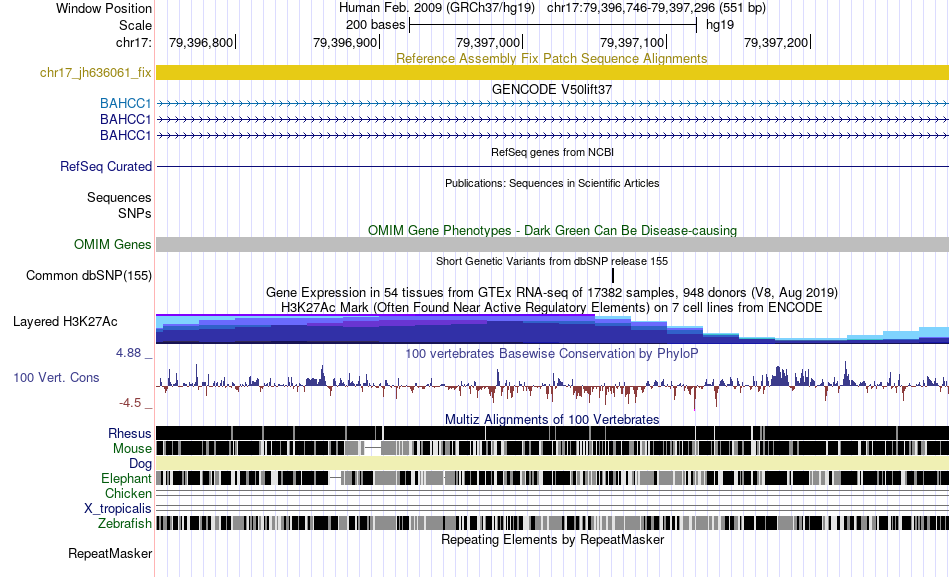Click the 79,397,000 ruler position
Screen dimensions: 950x577
pos(488,42)
